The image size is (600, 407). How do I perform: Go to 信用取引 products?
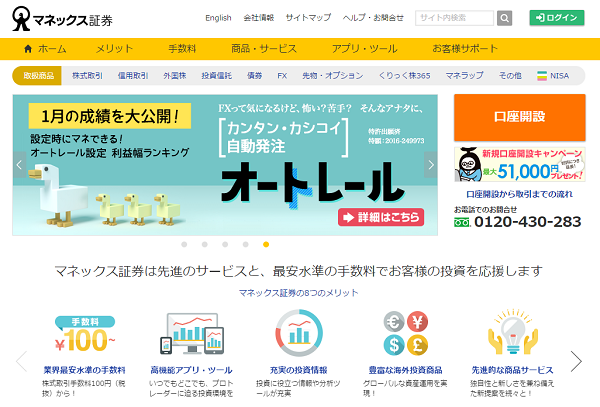(133, 76)
